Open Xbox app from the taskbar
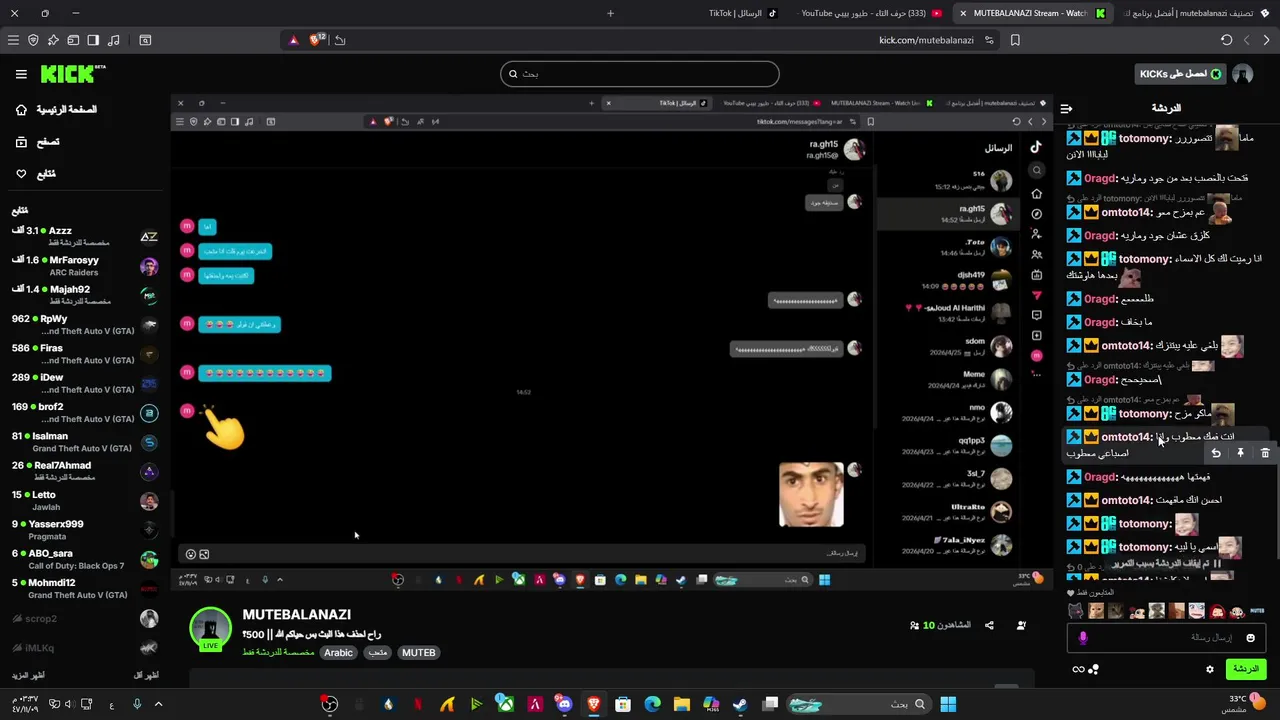This screenshot has width=1280, height=720. coord(506,704)
